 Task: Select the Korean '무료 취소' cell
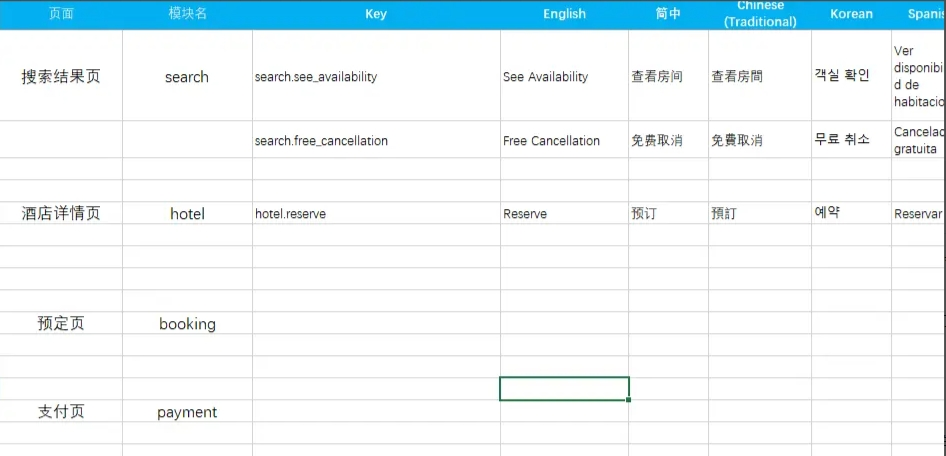(x=851, y=140)
